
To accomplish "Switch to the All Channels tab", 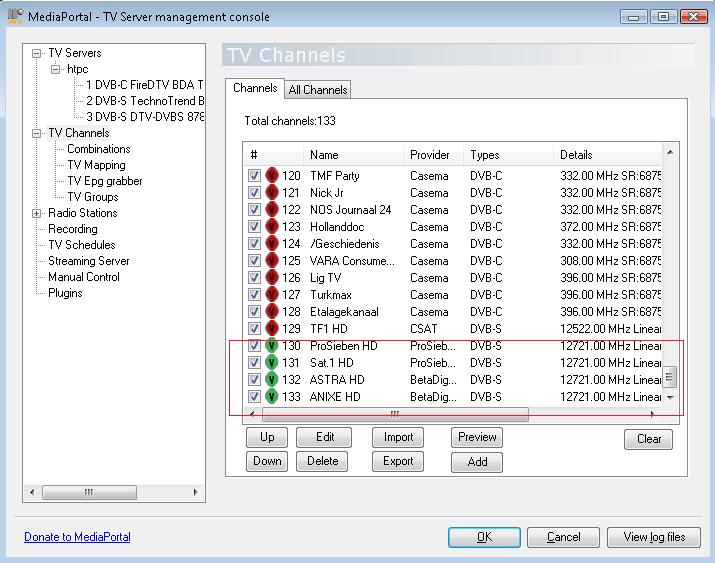I will coord(318,90).
